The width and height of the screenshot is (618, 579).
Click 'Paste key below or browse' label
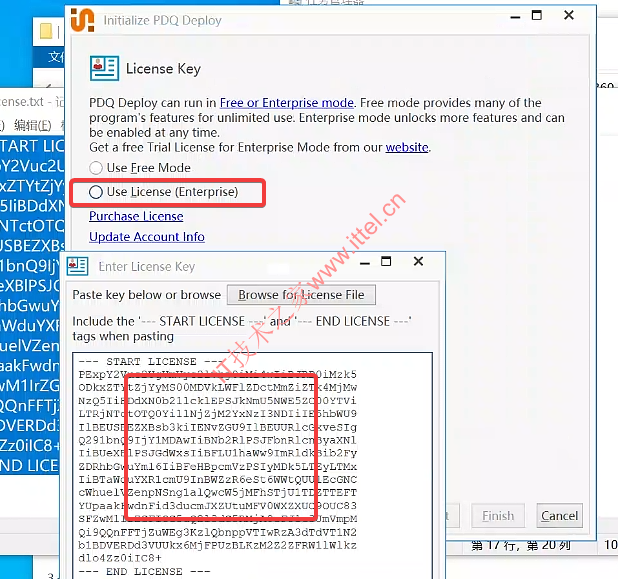pos(147,295)
